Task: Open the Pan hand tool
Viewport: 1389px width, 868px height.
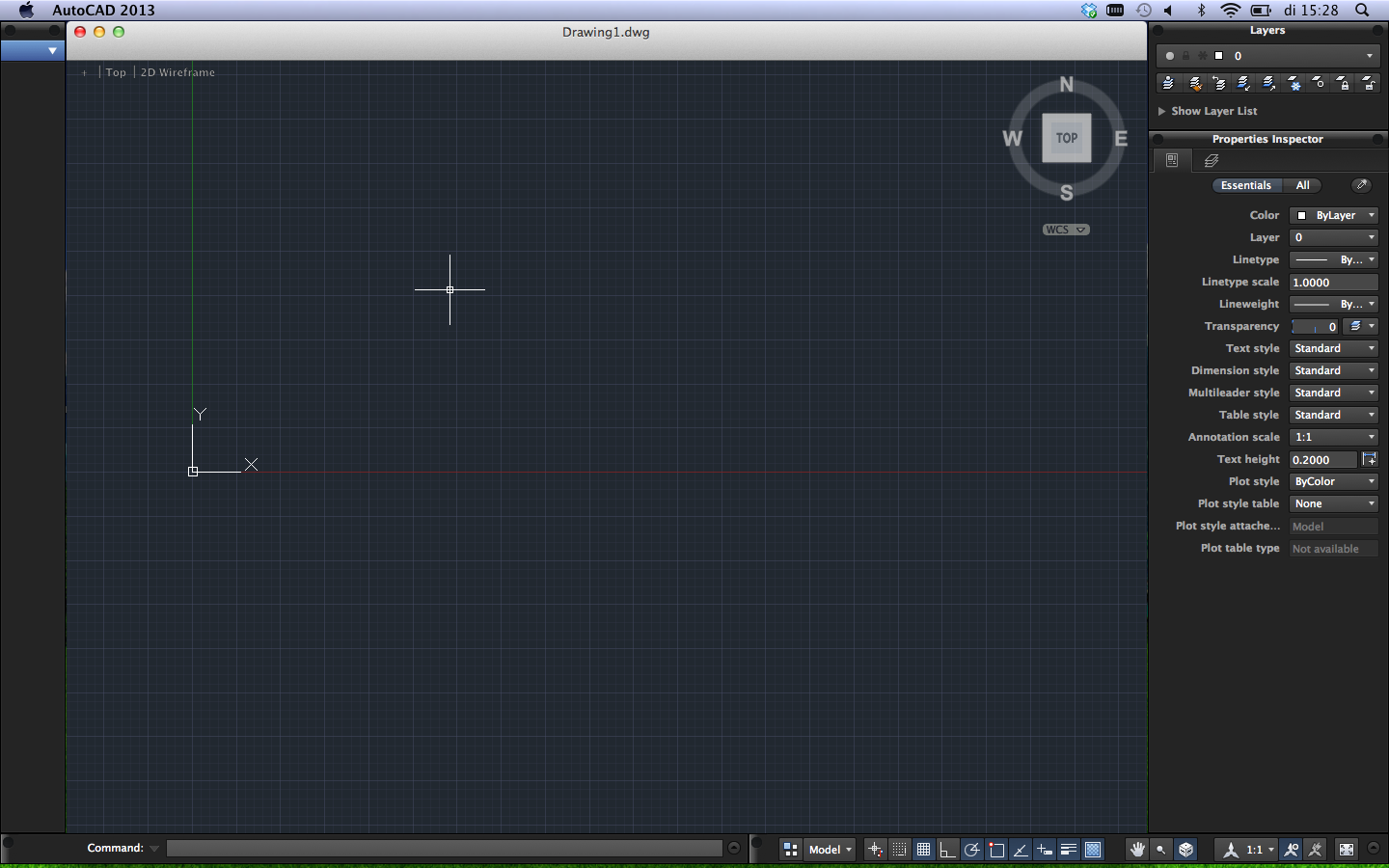Action: click(x=1138, y=850)
